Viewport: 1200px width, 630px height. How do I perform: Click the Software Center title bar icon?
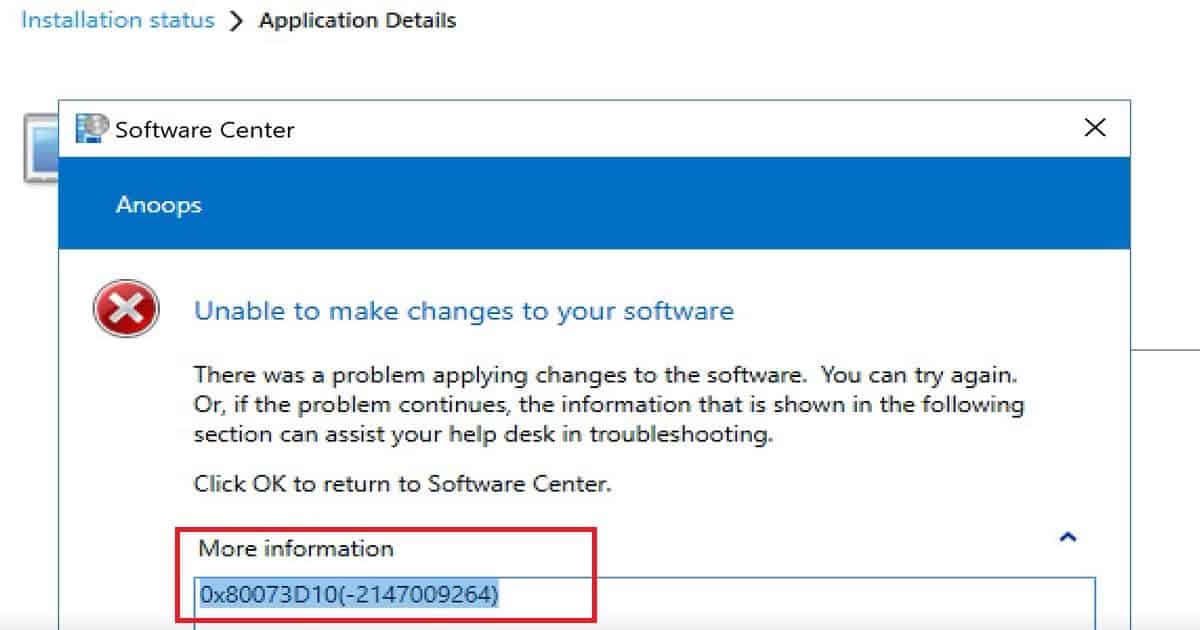point(92,128)
